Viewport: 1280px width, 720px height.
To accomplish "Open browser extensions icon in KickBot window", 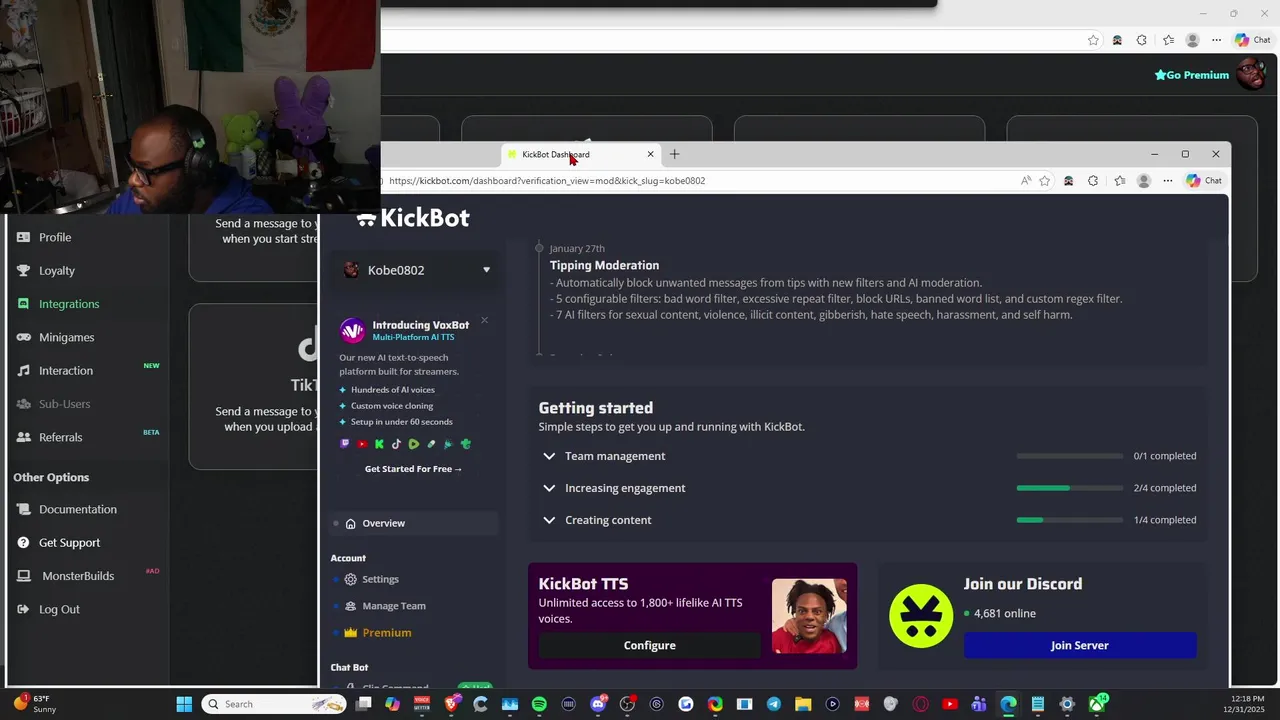I will click(x=1093, y=181).
